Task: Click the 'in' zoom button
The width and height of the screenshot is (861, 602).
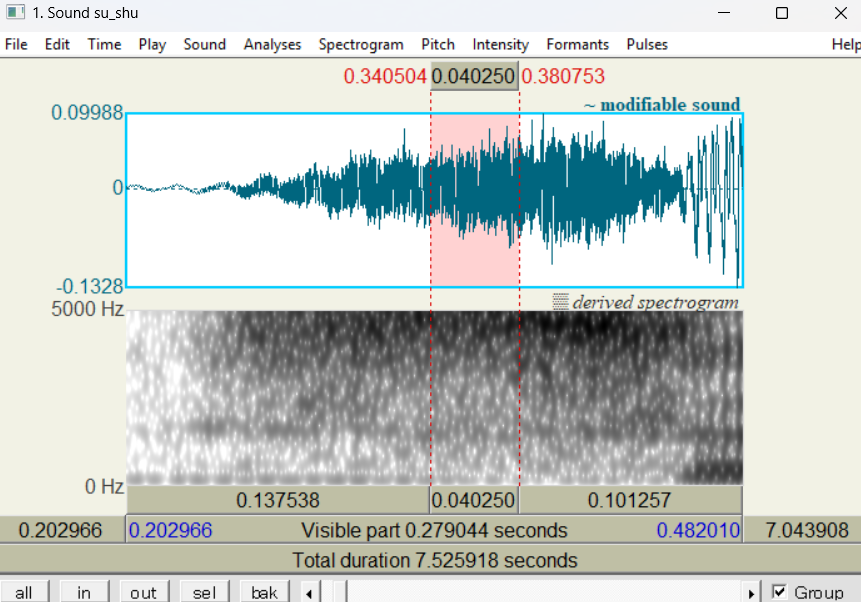Action: tap(84, 592)
